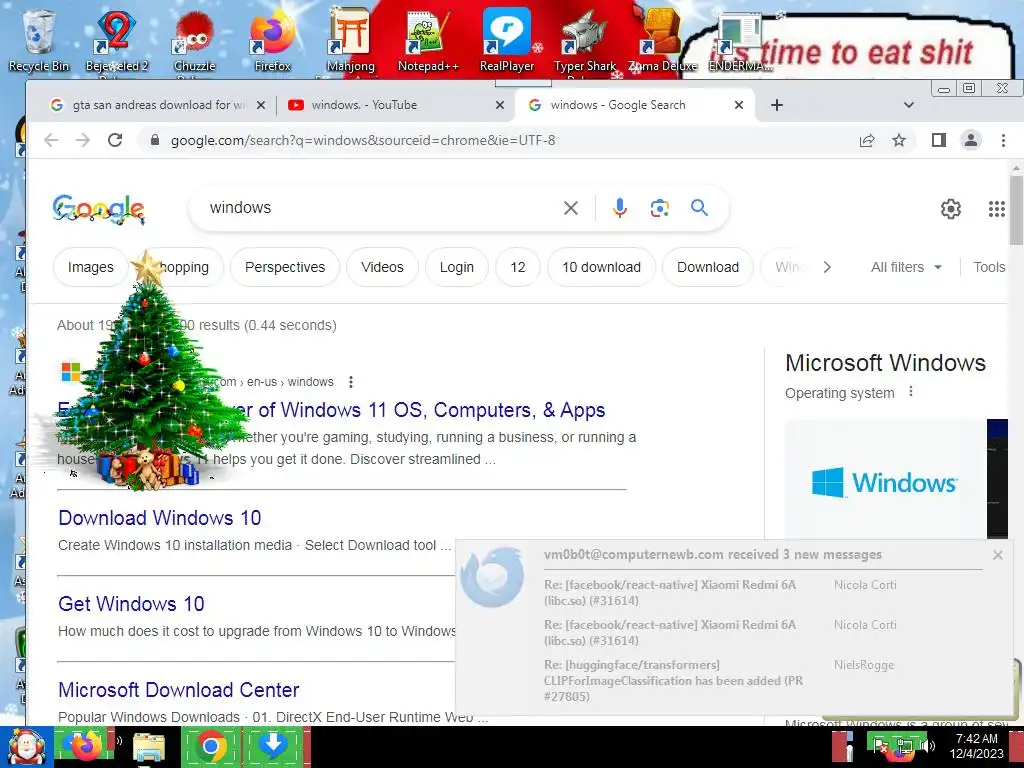
Task: Click the share page icon in address bar
Action: (867, 140)
